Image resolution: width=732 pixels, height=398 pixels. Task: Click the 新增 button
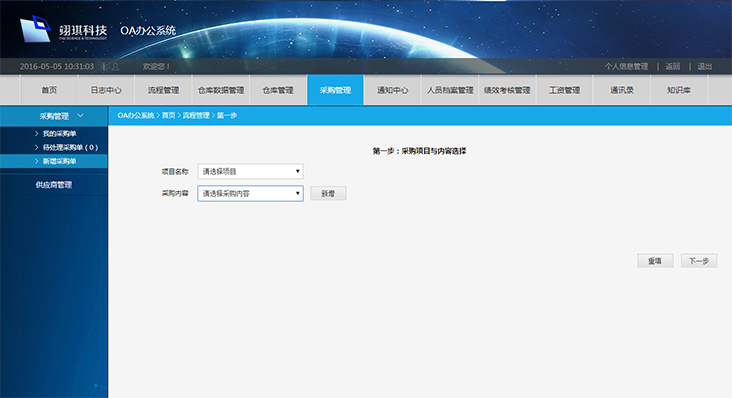point(328,193)
